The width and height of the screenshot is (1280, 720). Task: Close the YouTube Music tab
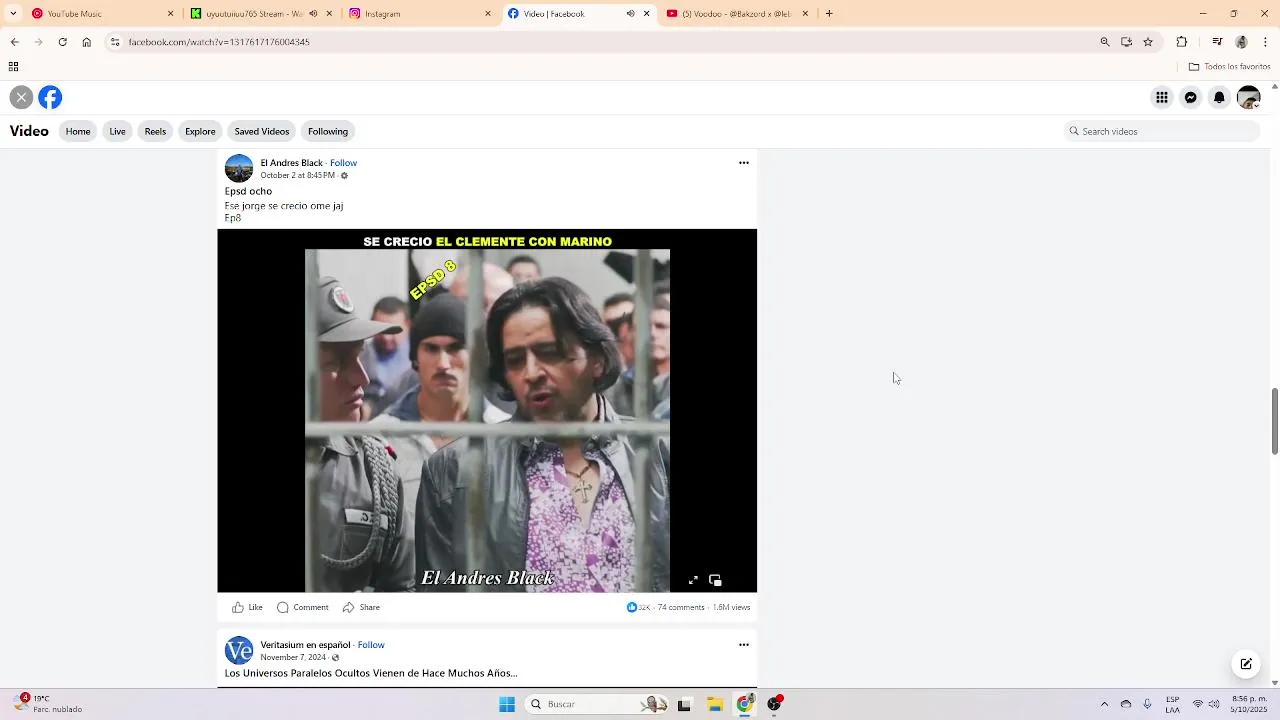coord(170,14)
